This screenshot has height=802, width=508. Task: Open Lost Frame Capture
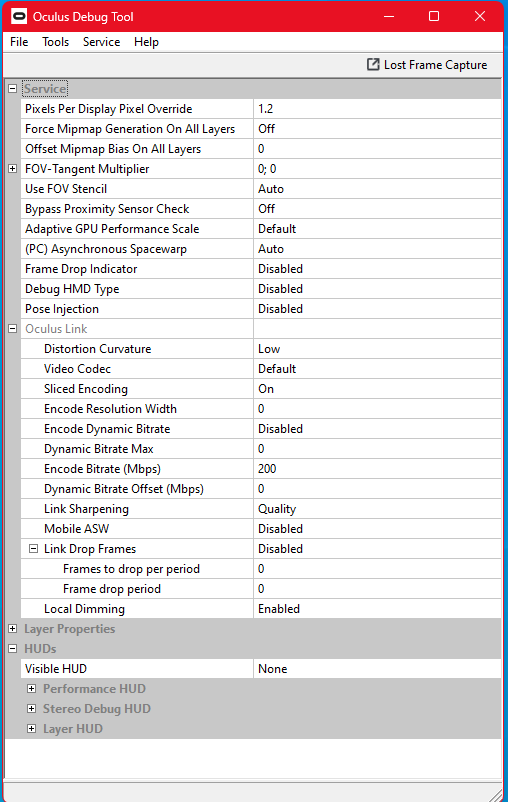[427, 65]
